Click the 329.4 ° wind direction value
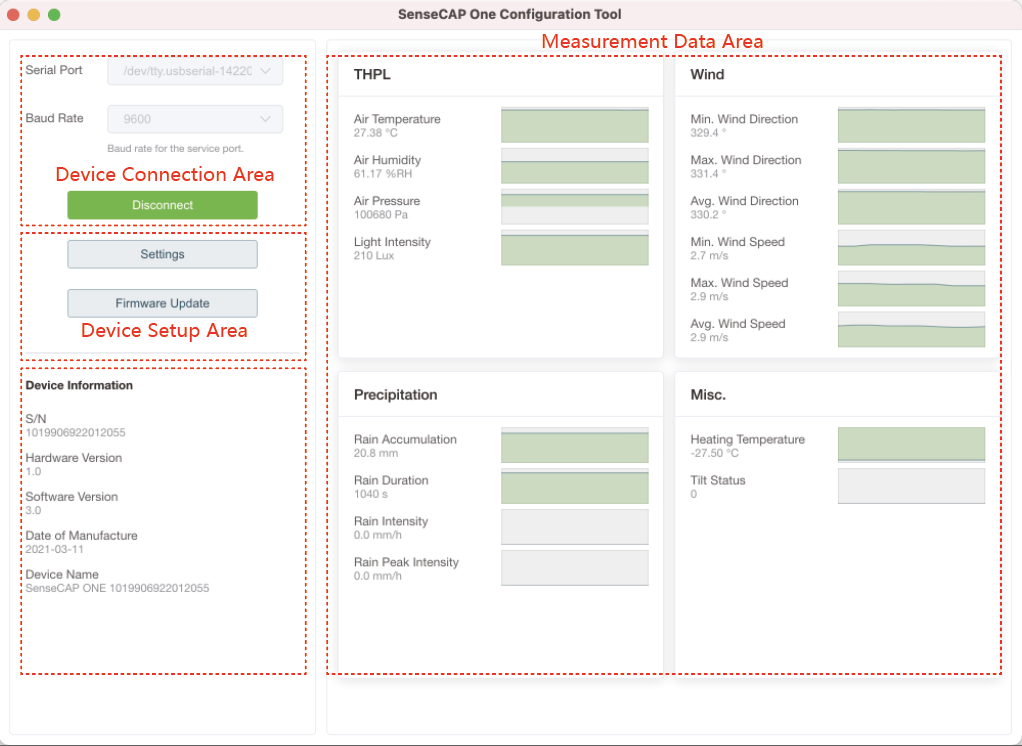Image resolution: width=1022 pixels, height=746 pixels. tap(708, 133)
